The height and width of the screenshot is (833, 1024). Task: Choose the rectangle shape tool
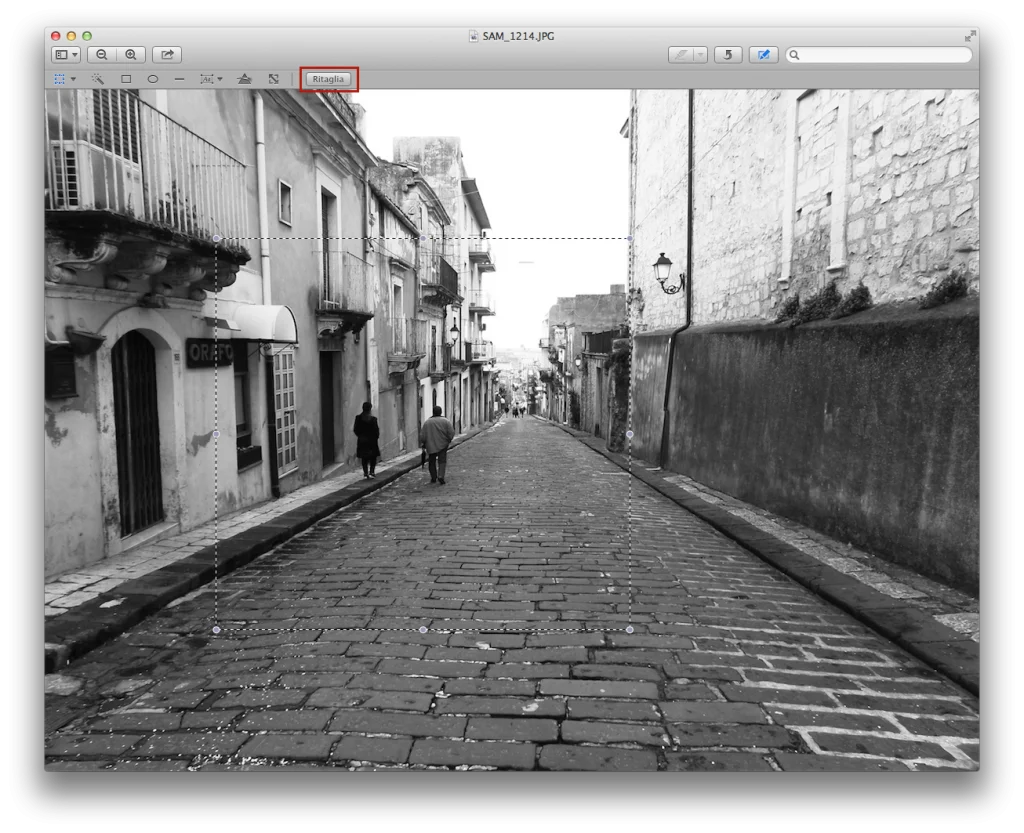126,79
